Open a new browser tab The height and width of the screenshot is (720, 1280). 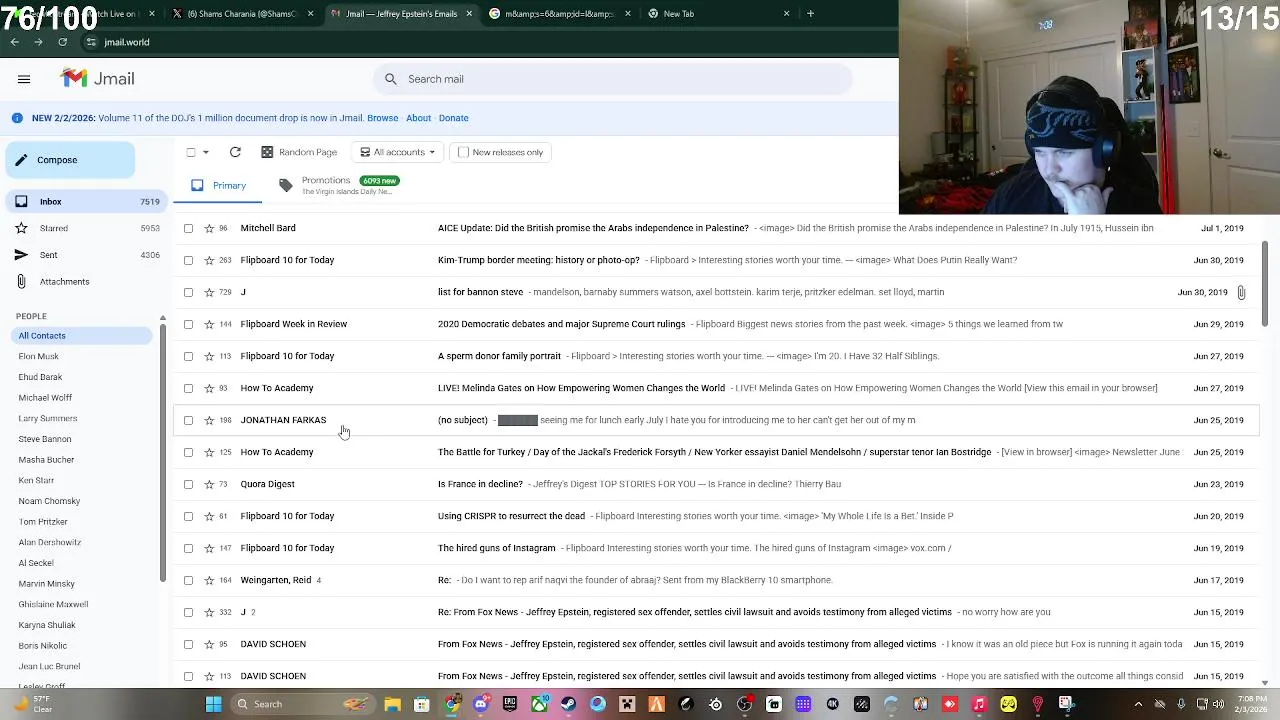pyautogui.click(x=810, y=14)
